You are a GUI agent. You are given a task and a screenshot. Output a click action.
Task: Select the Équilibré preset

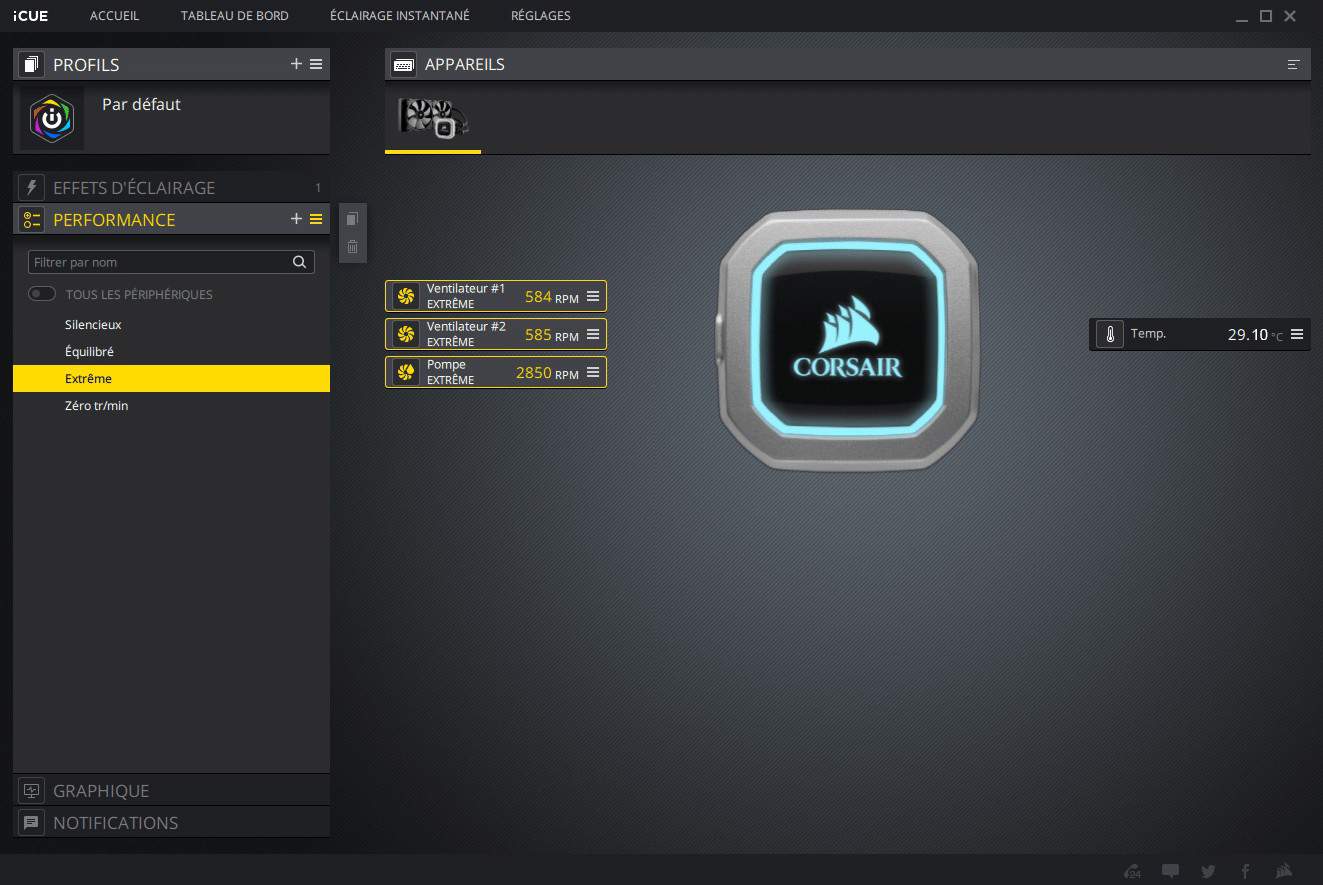(89, 352)
